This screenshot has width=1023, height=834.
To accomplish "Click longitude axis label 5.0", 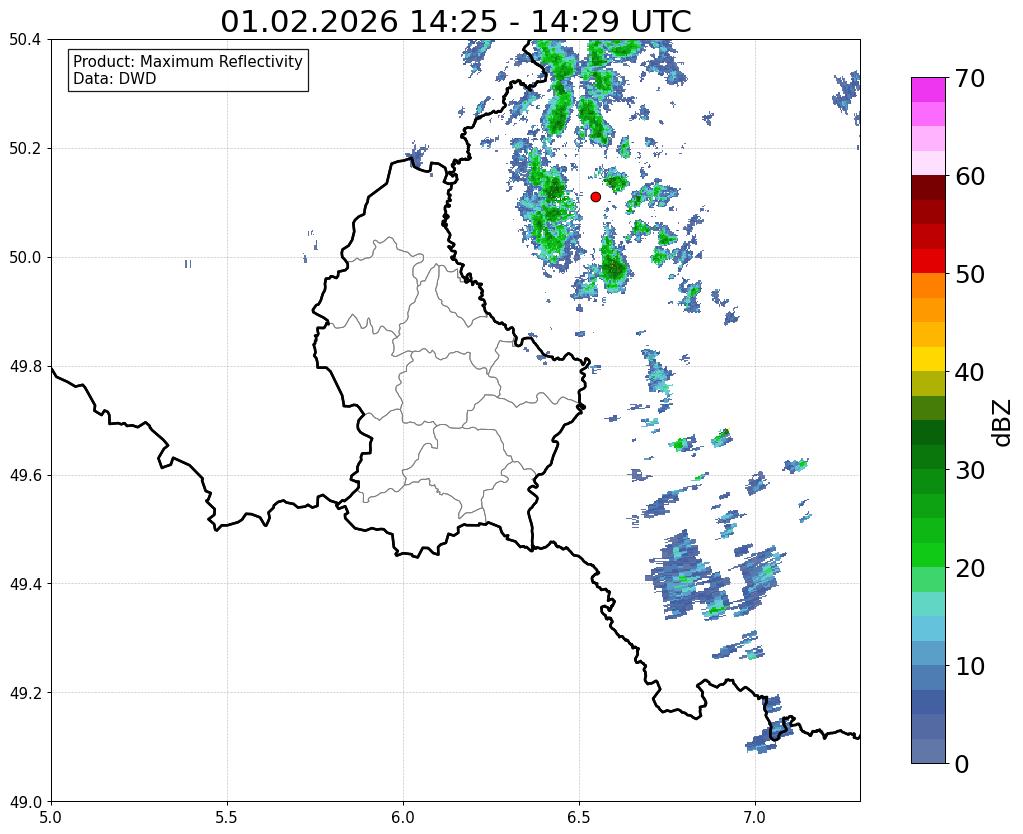I will pos(51,817).
